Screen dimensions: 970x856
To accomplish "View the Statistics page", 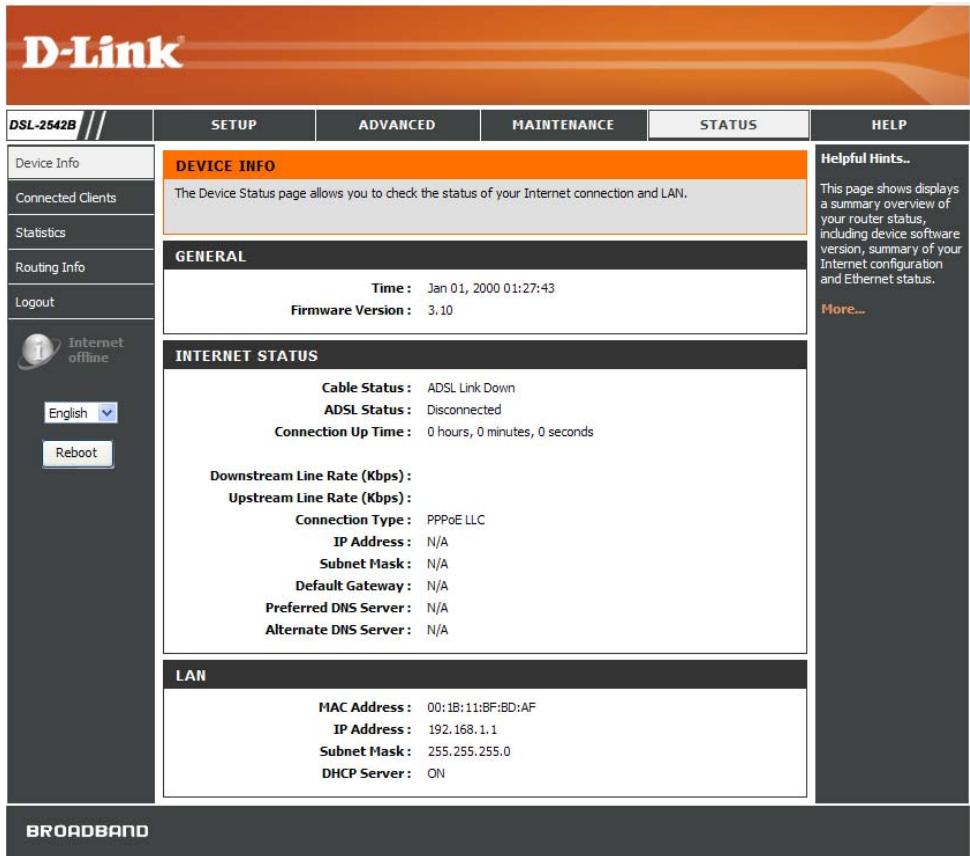I will click(80, 233).
